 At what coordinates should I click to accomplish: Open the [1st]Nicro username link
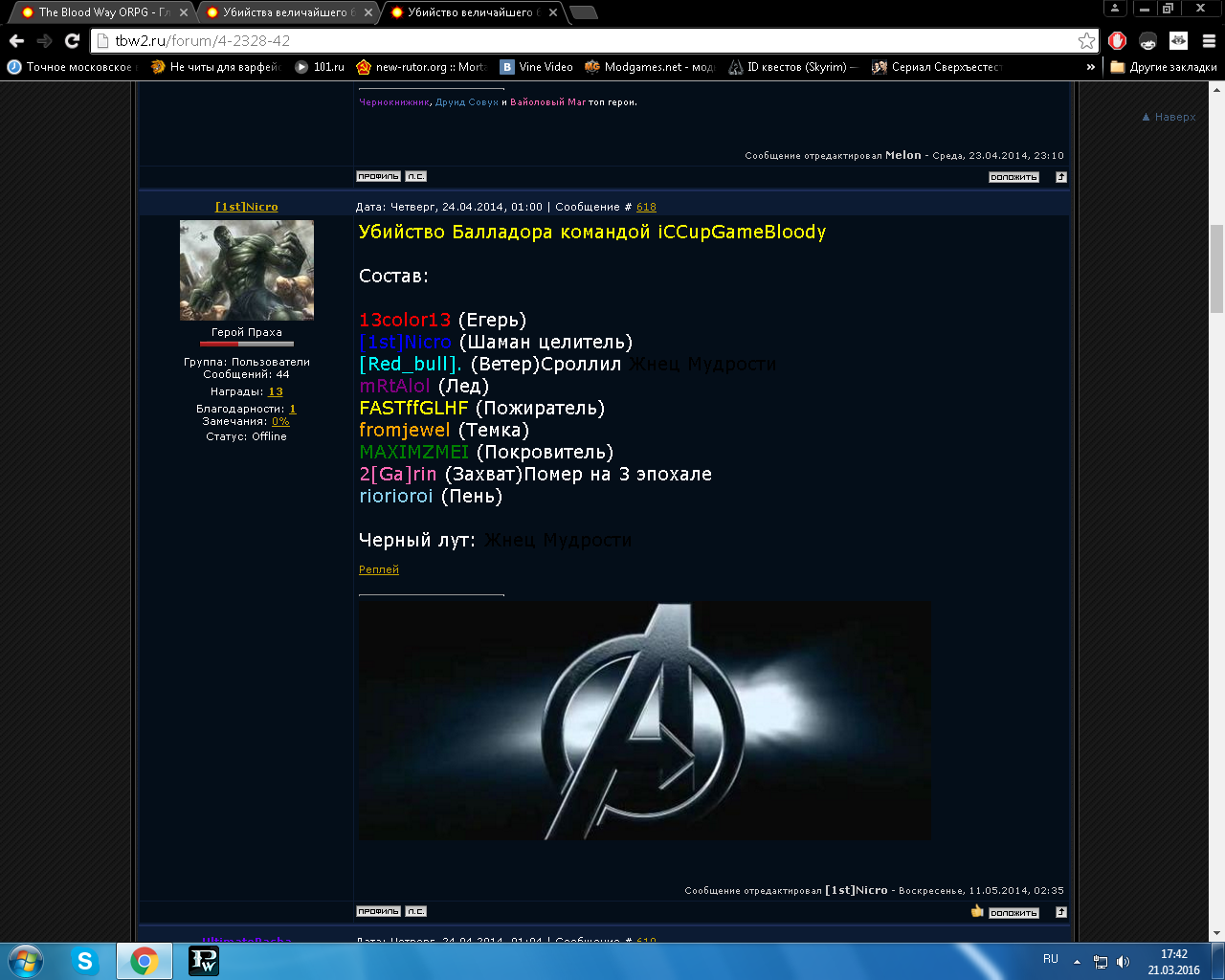pos(246,207)
